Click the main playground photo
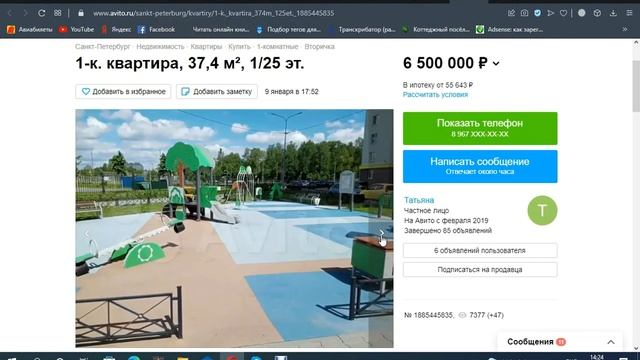This screenshot has width=640, height=360. coord(234,228)
